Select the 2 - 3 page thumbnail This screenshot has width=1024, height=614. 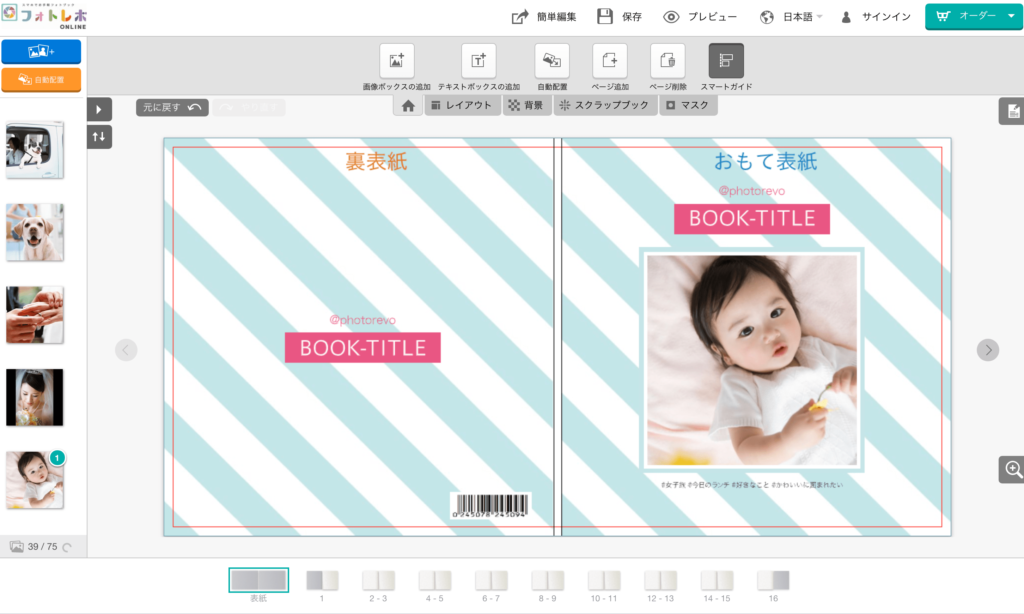pos(378,581)
